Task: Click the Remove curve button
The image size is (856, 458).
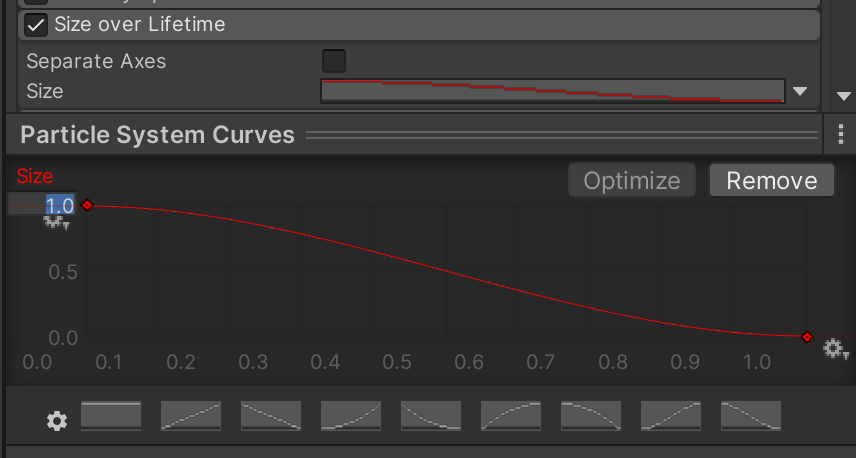Action: 771,180
